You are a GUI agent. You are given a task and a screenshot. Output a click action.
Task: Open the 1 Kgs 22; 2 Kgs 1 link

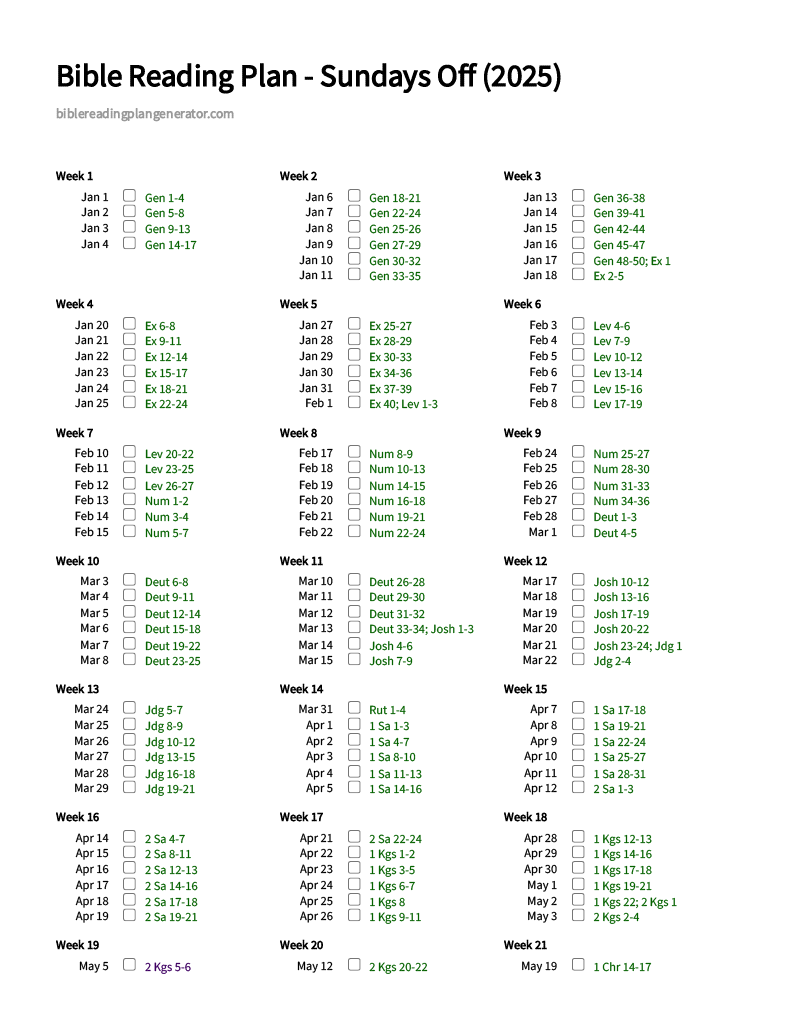click(635, 903)
